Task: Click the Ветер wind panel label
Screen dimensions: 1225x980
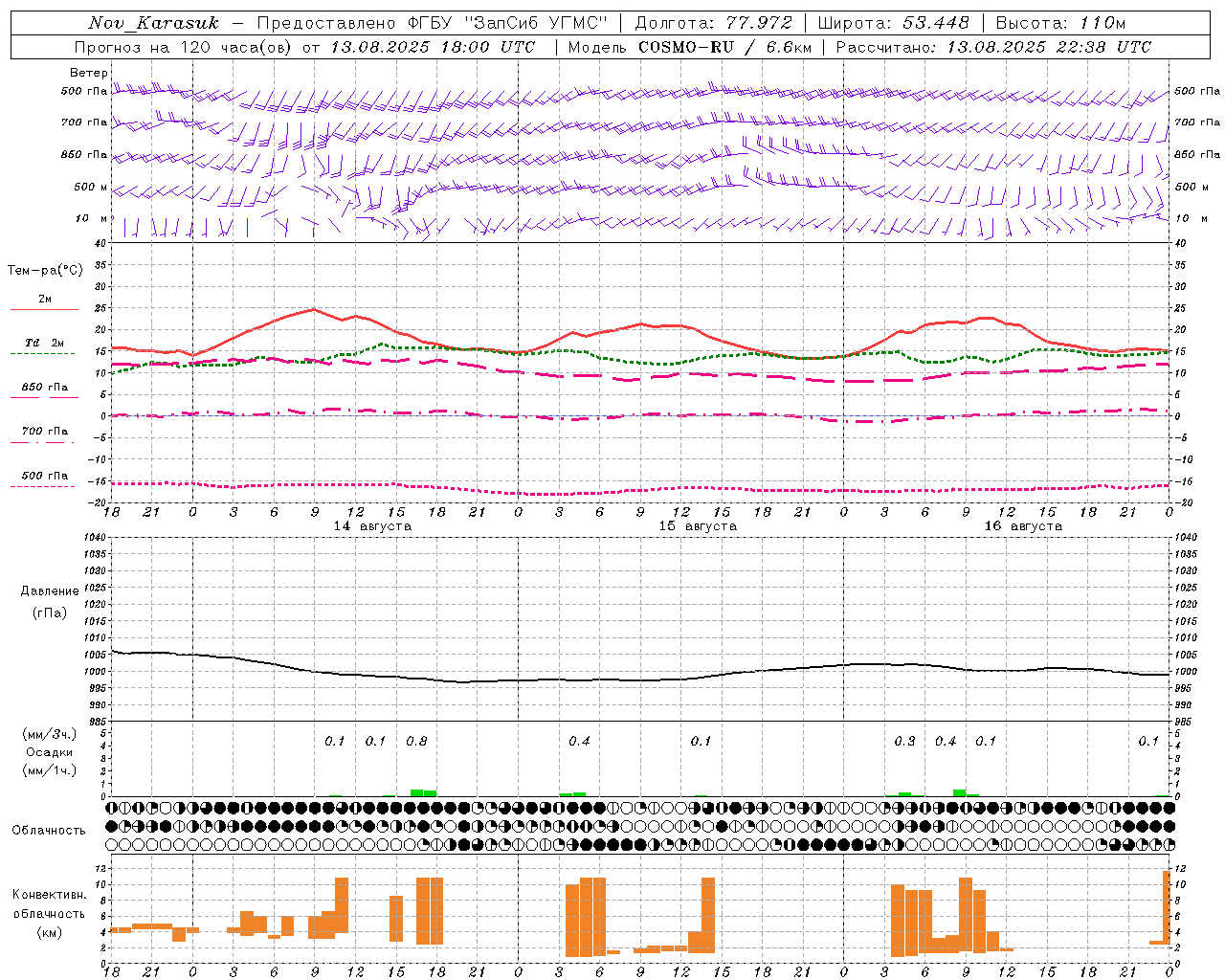Action: (x=89, y=73)
